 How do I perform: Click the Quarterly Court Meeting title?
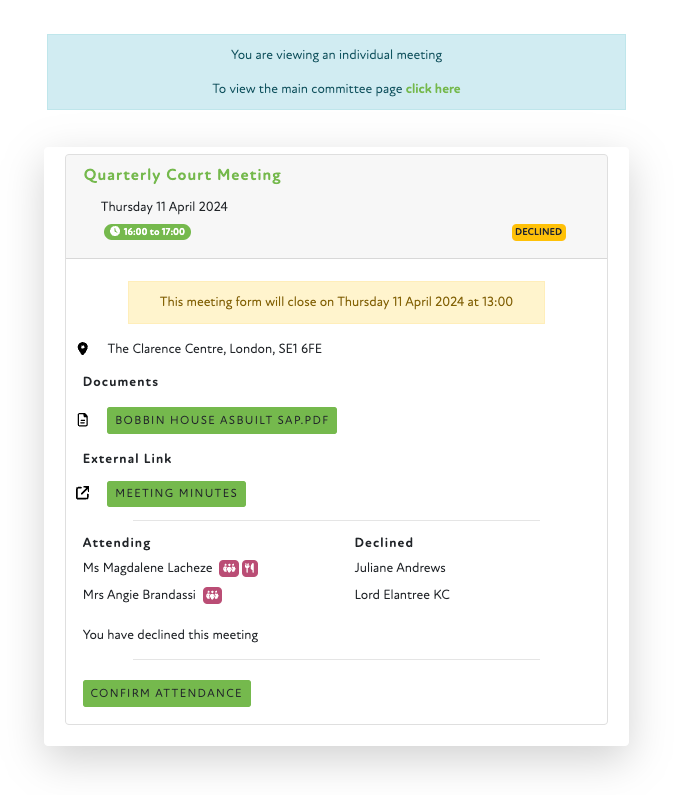pyautogui.click(x=182, y=175)
